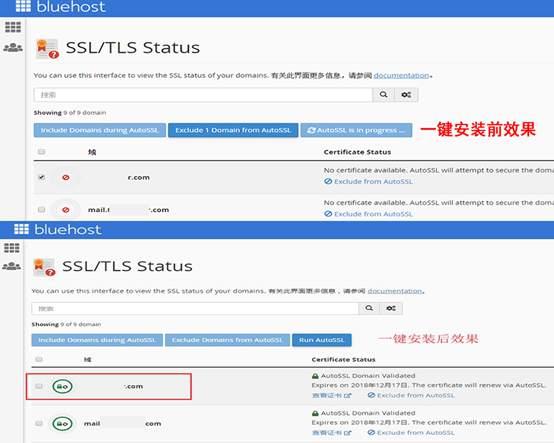Click upper Include Domains during AutoSSL button
Image resolution: width=554 pixels, height=443 pixels.
point(100,130)
